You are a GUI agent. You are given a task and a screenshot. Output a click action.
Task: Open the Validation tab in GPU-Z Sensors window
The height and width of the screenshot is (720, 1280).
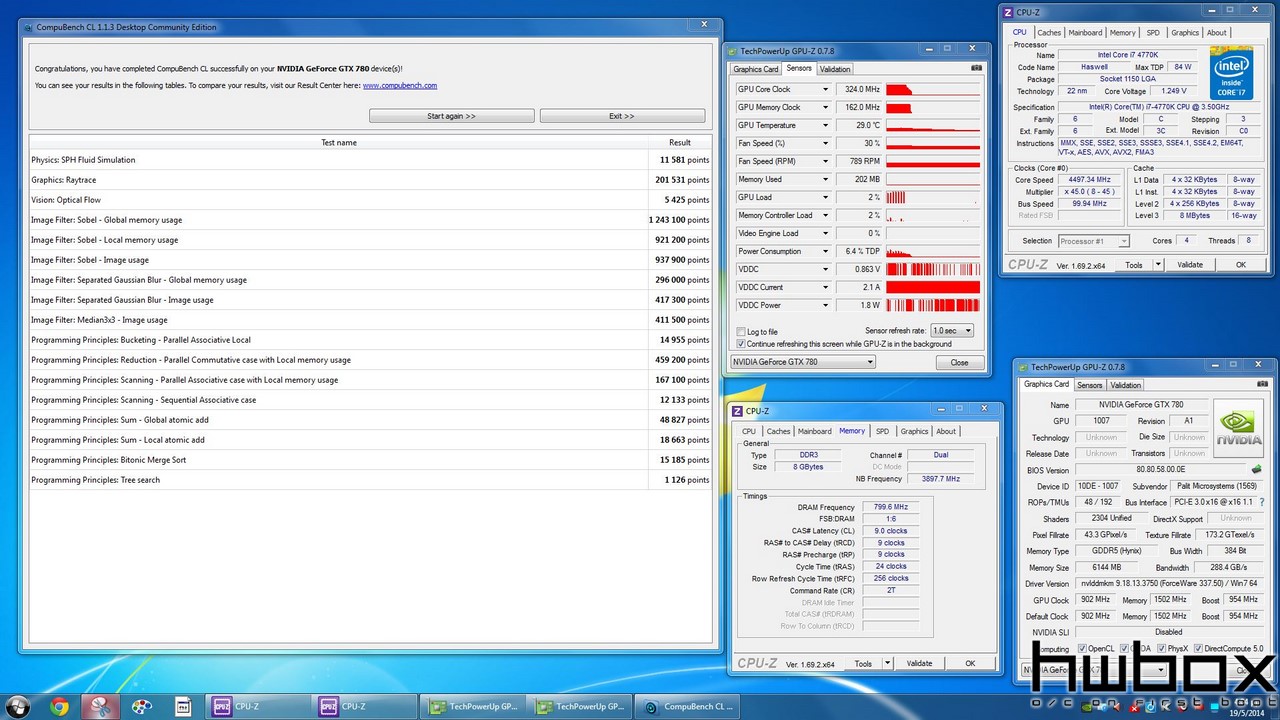tap(835, 69)
